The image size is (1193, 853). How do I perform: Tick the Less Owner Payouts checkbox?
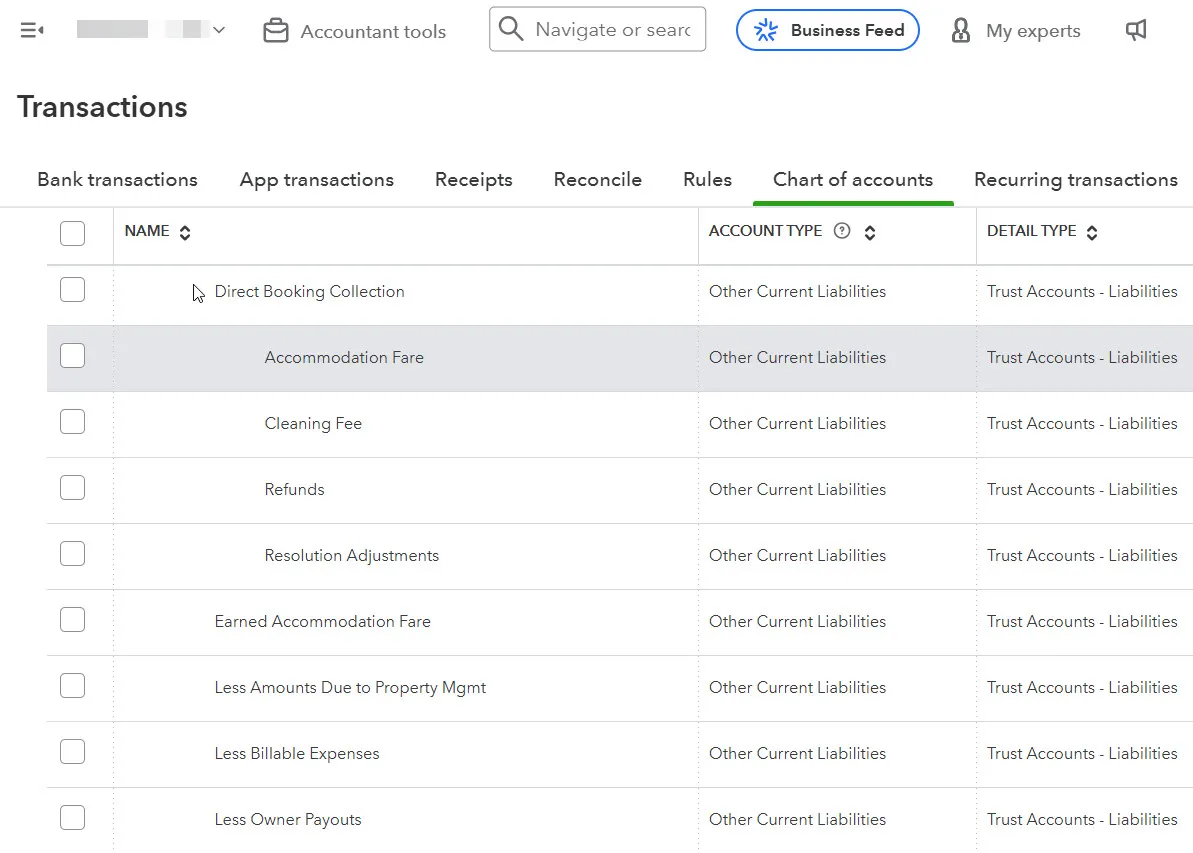73,818
